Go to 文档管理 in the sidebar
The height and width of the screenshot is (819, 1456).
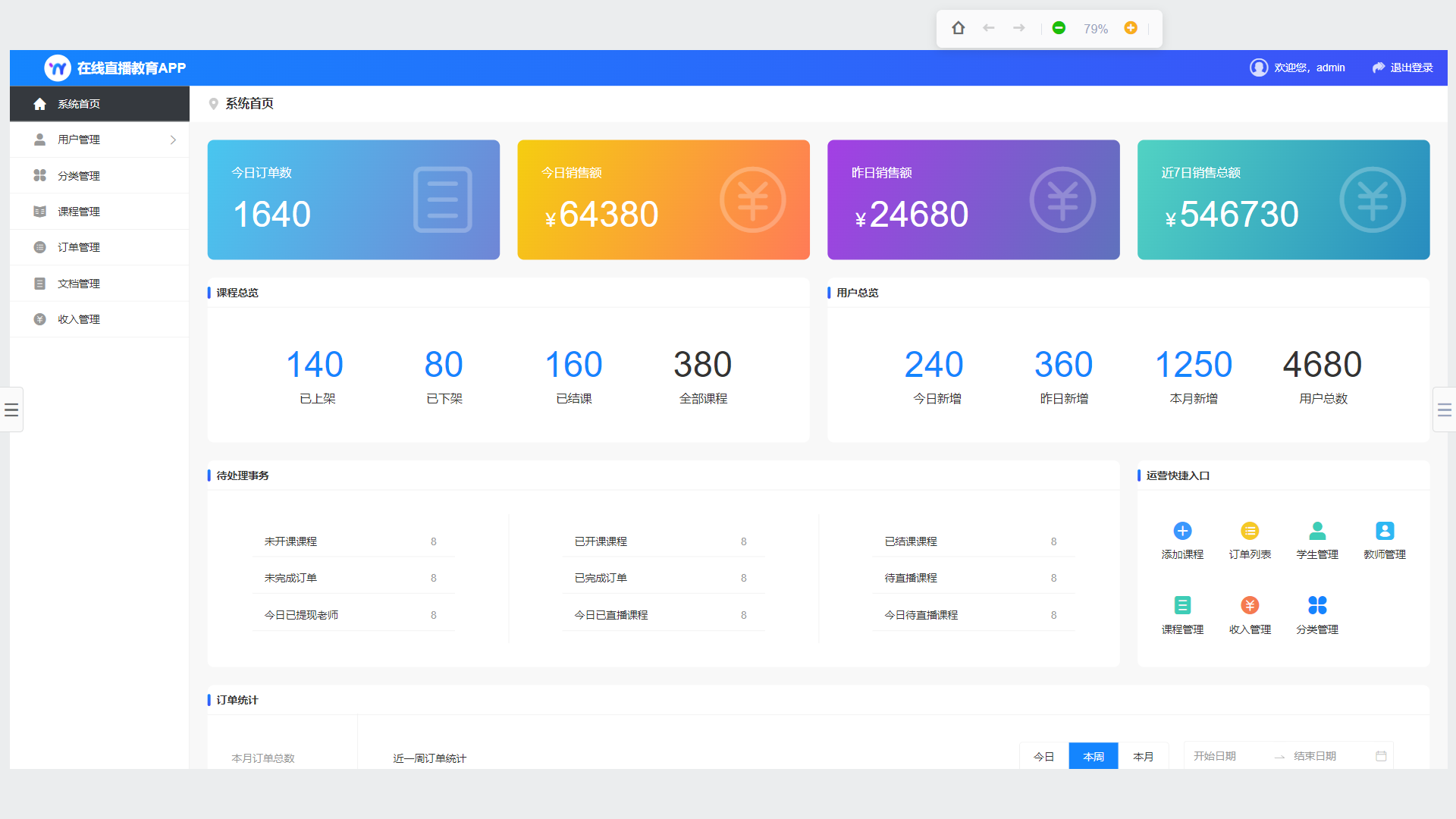(x=79, y=284)
